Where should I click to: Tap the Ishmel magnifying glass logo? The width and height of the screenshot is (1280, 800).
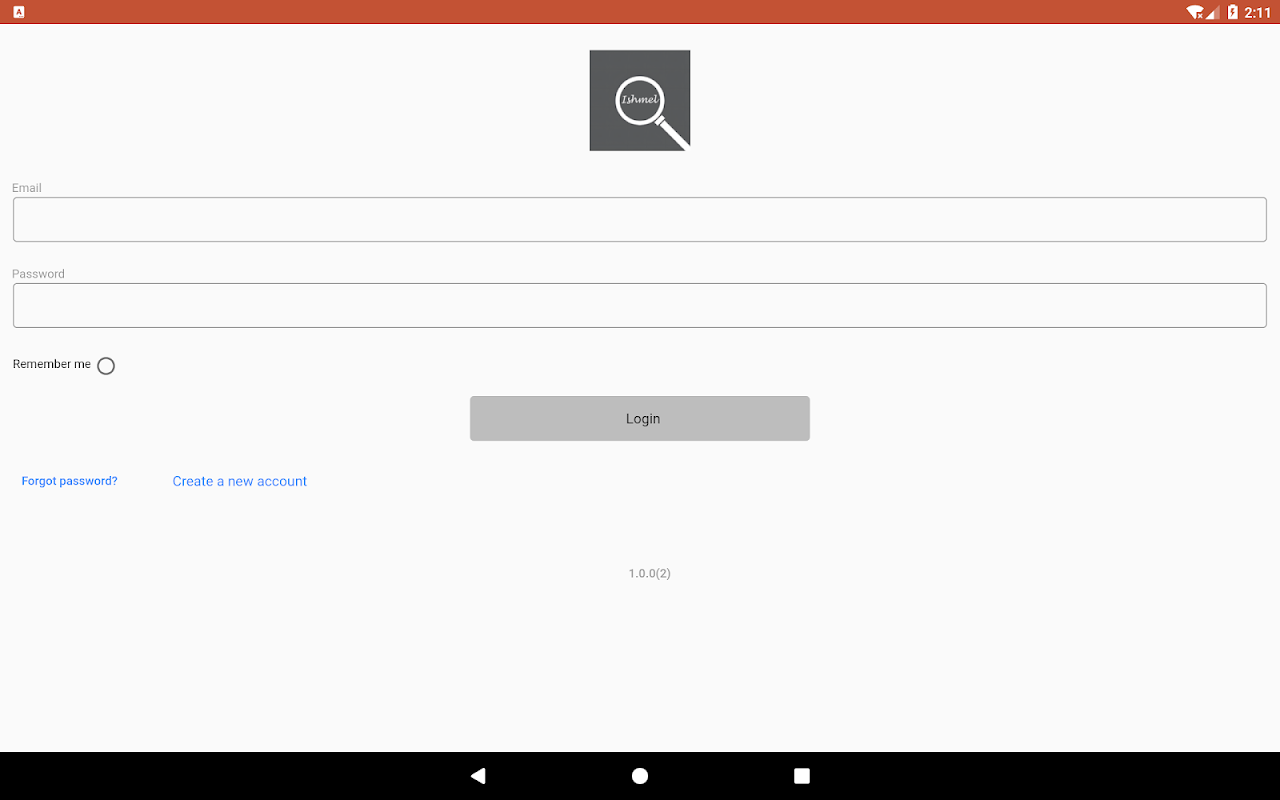(640, 100)
